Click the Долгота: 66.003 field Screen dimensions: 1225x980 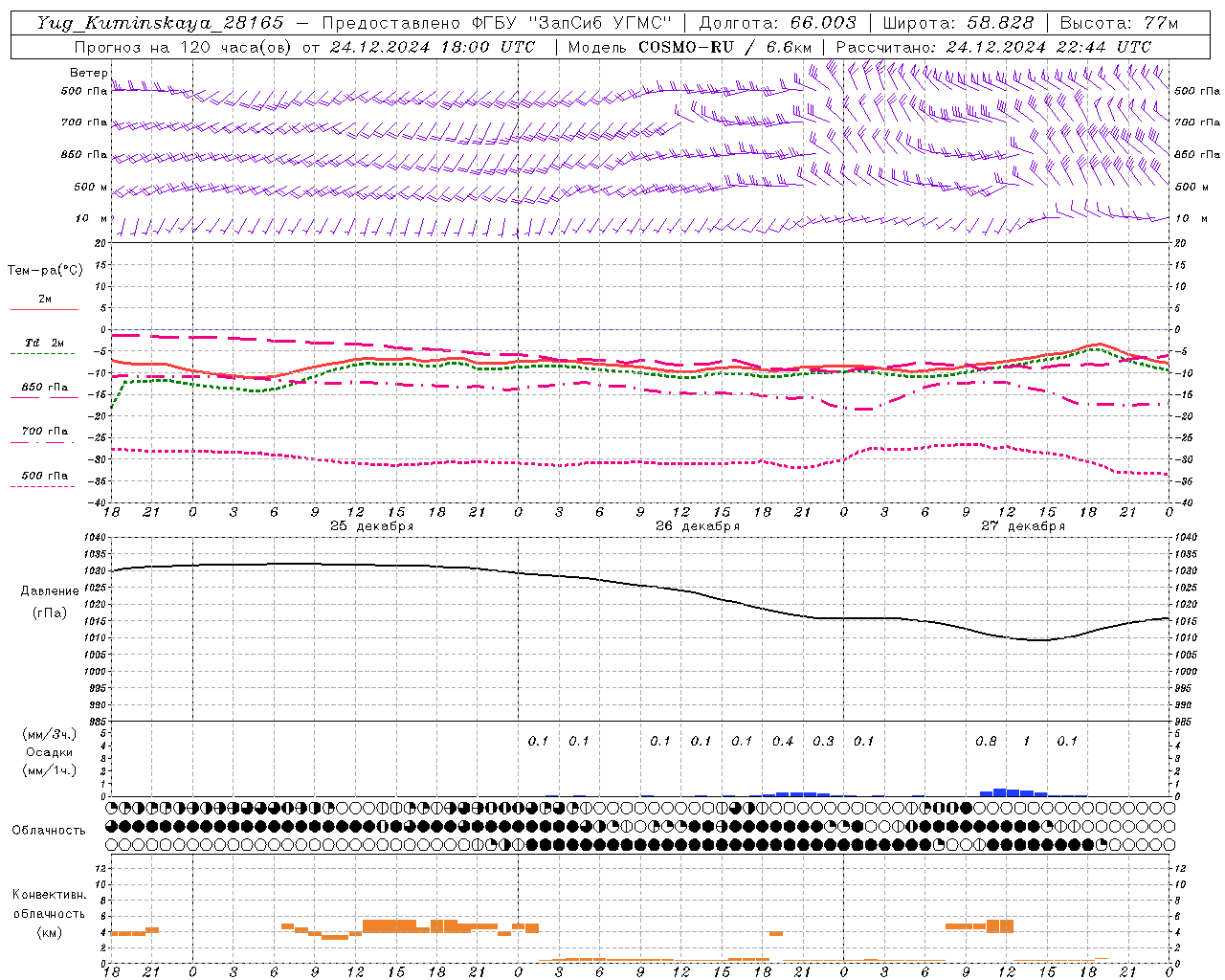[x=777, y=23]
